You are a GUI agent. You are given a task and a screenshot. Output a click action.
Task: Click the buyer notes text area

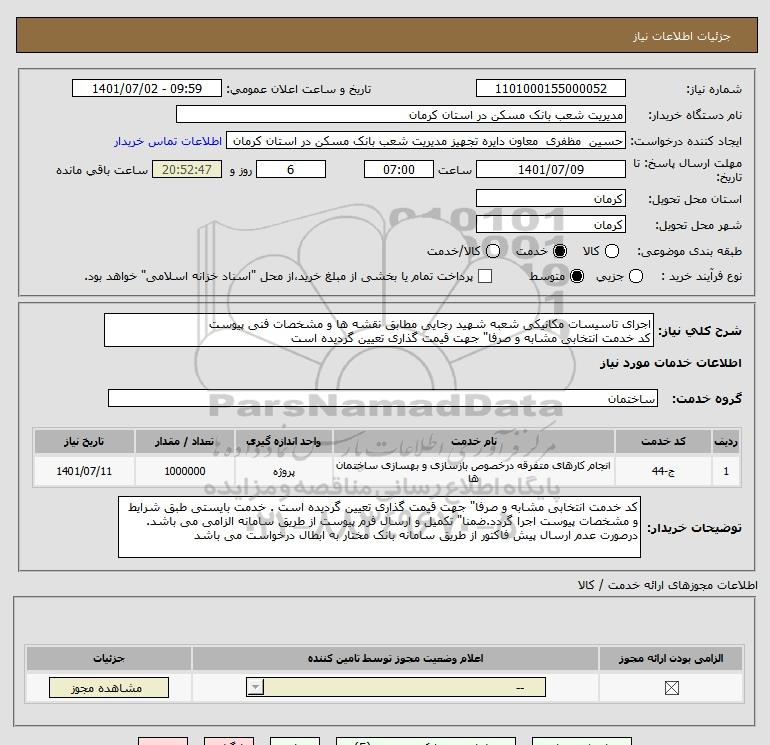pos(379,527)
